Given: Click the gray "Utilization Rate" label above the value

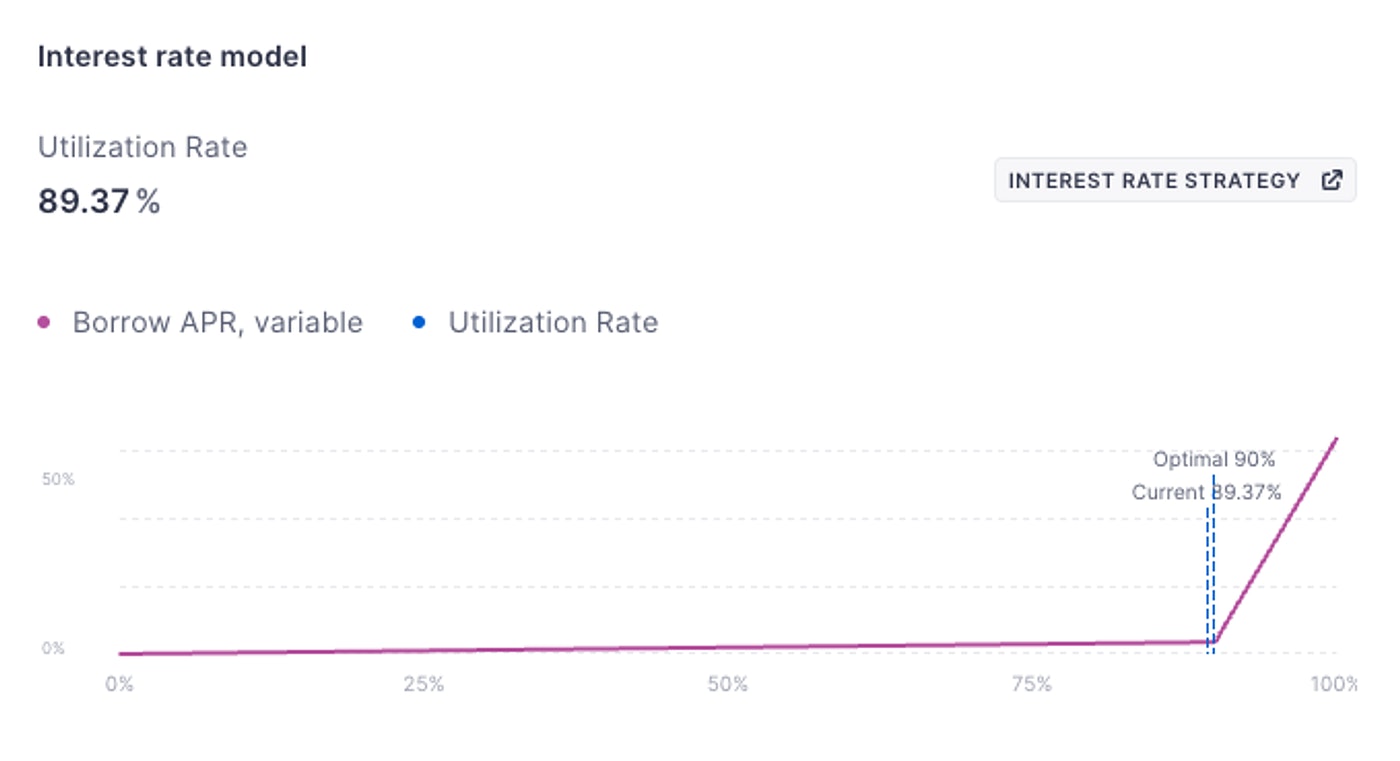Looking at the screenshot, I should click(142, 148).
